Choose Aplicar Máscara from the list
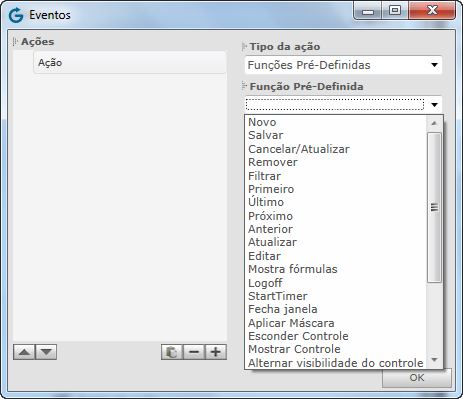 coord(291,323)
